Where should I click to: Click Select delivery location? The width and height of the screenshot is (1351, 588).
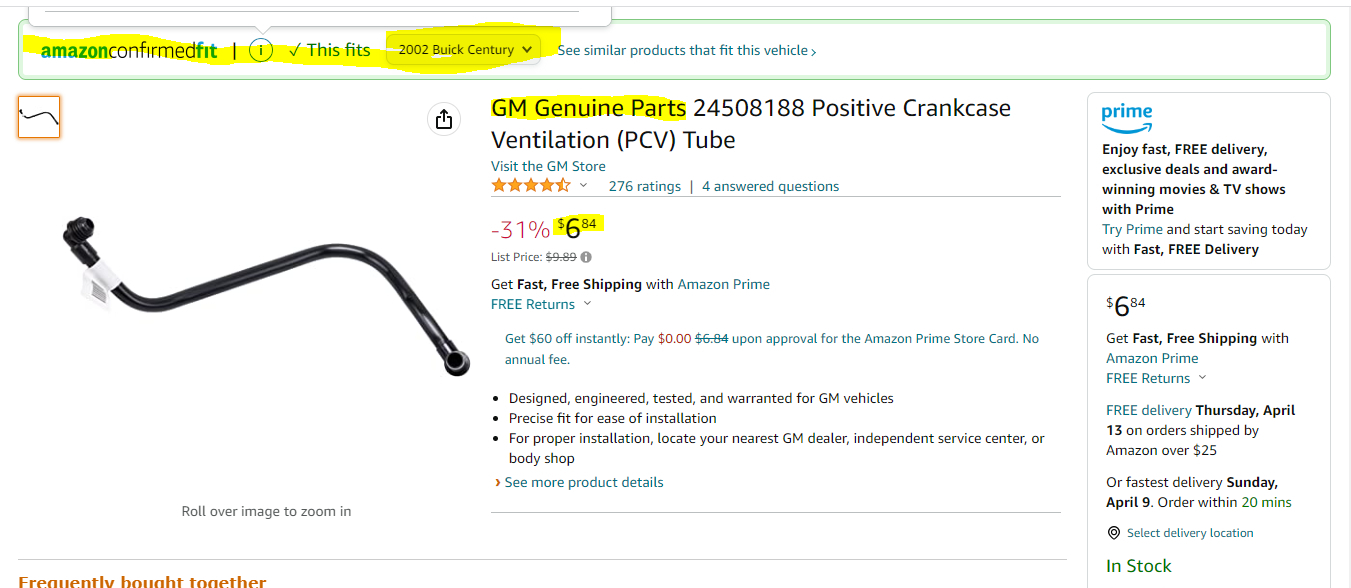coord(1189,533)
